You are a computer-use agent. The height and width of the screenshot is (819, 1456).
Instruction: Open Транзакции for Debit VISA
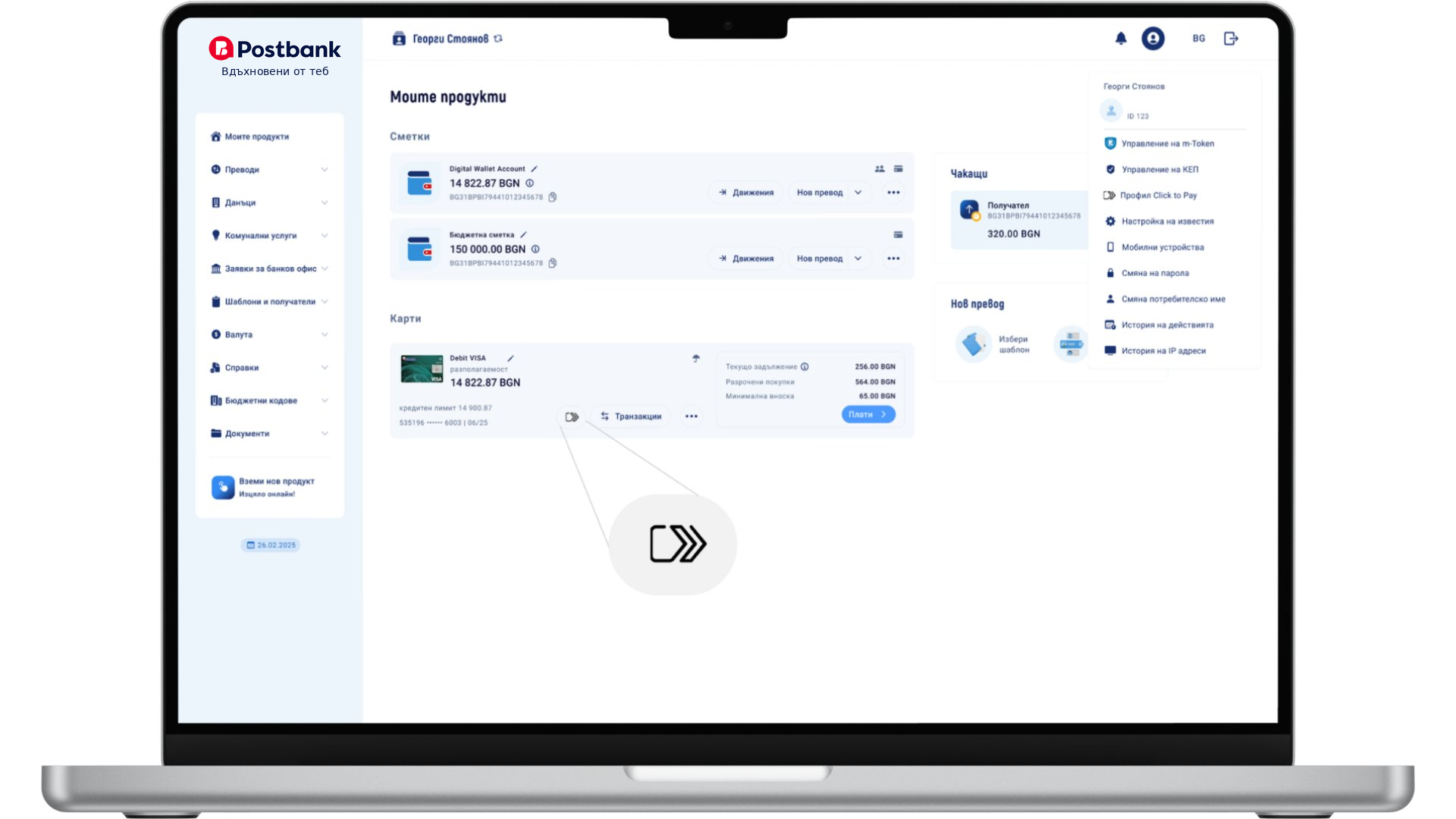click(631, 416)
